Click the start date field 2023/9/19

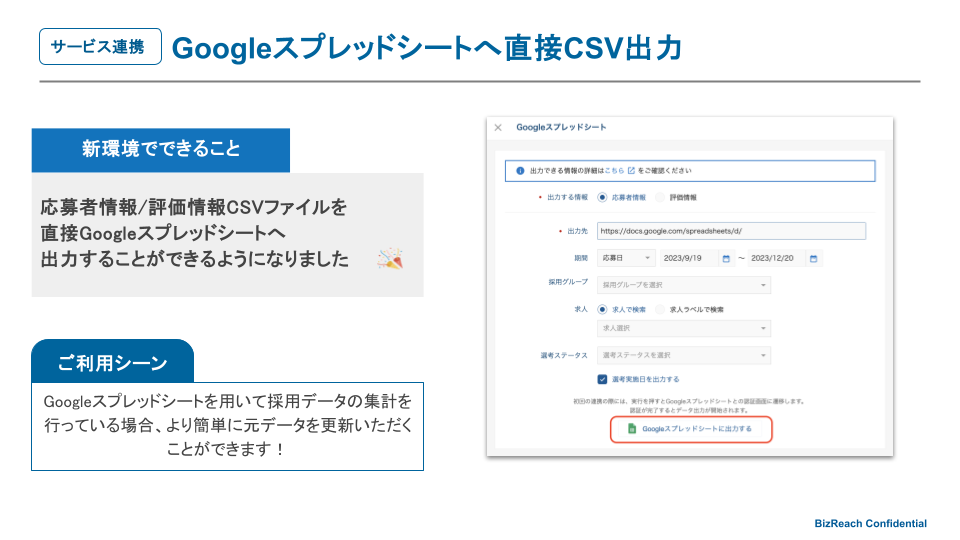[x=688, y=258]
